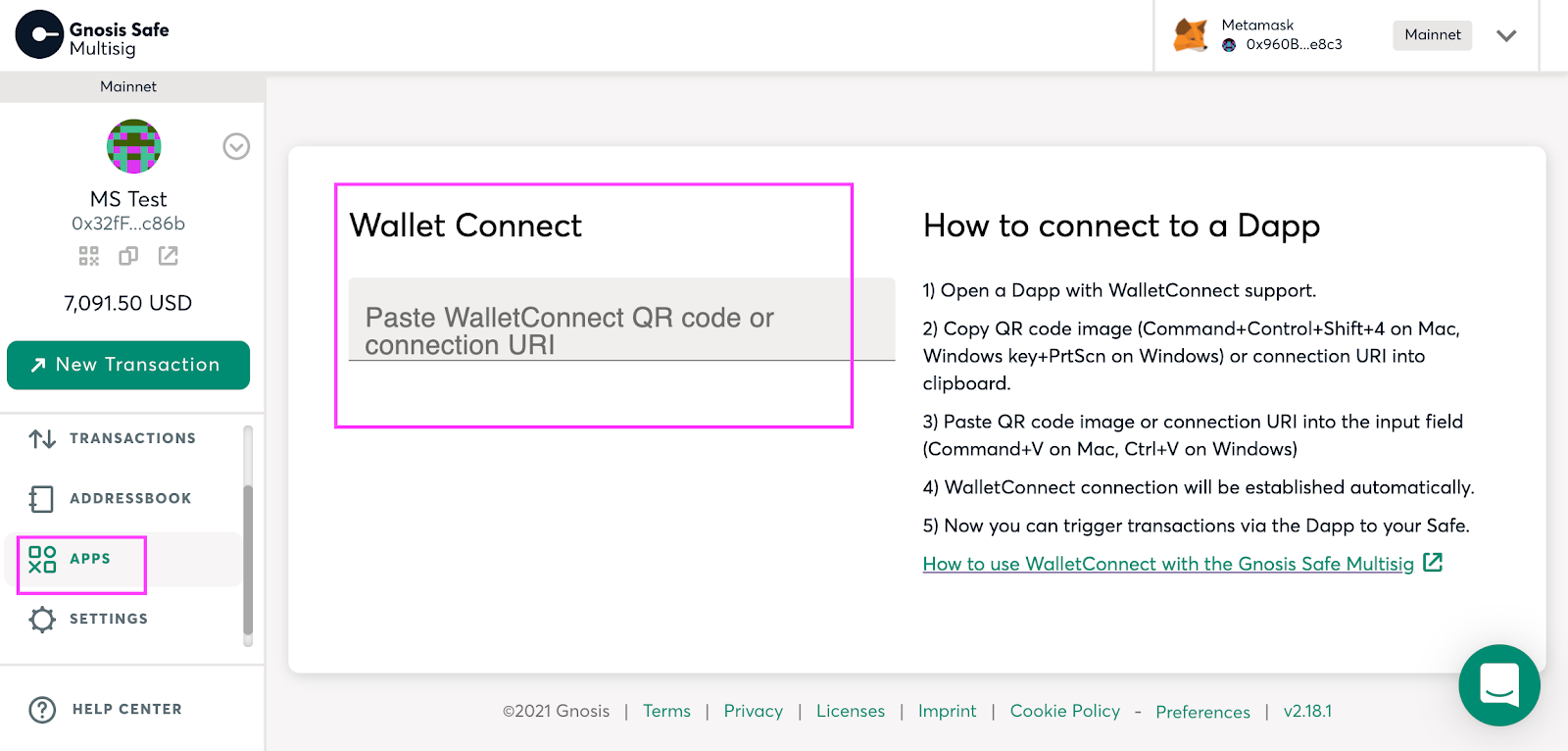Click the Wallet Connect heading
Image resolution: width=1568 pixels, height=751 pixels.
465,225
